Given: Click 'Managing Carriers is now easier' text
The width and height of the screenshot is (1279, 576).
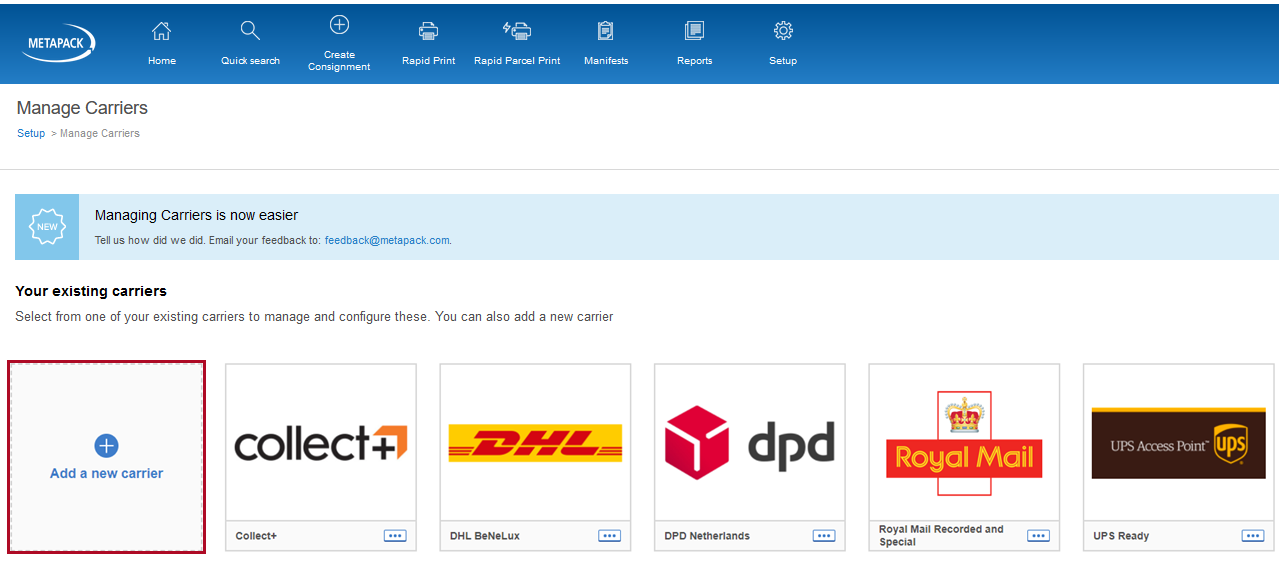Looking at the screenshot, I should point(196,215).
